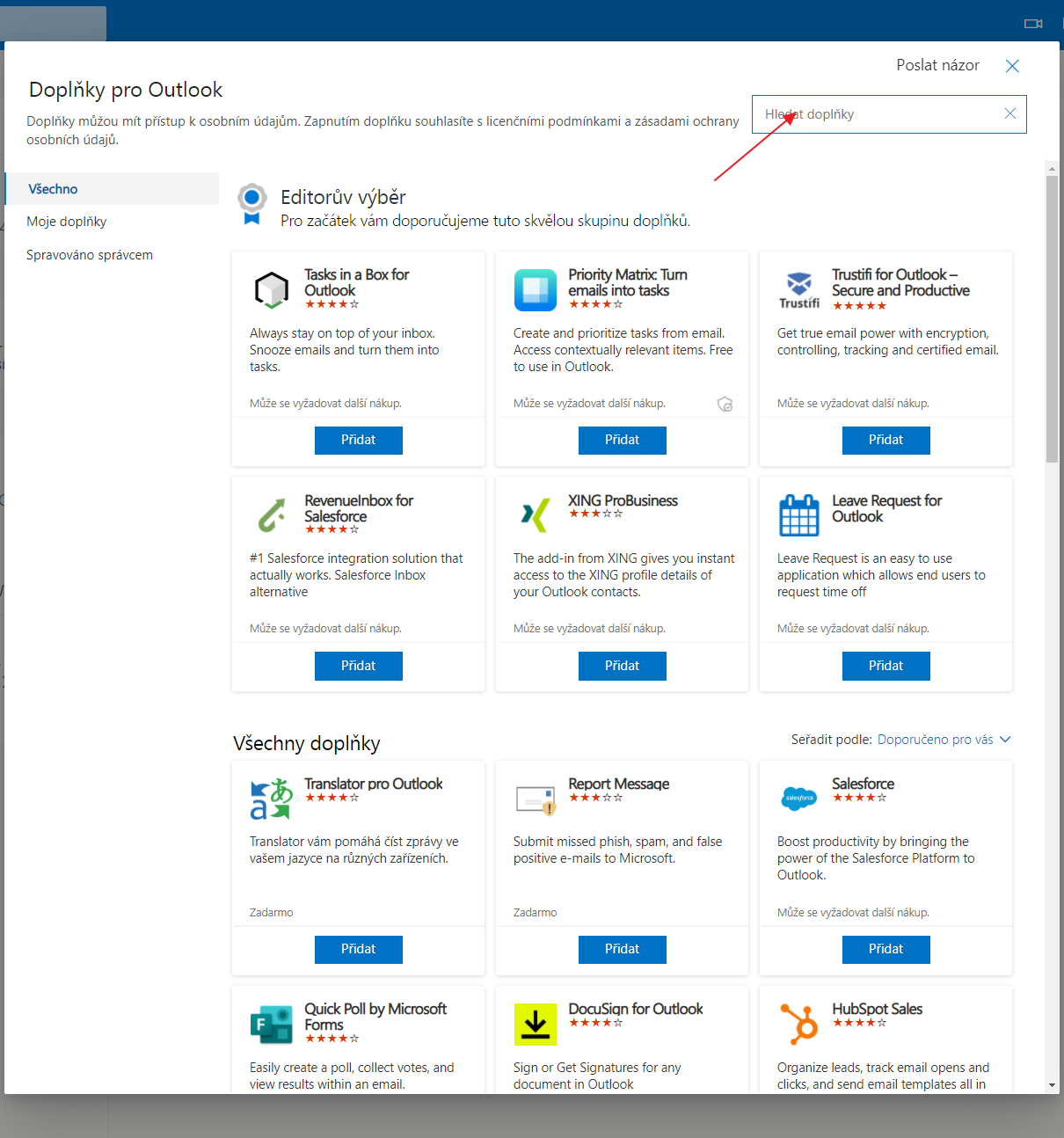Open the DocuSign for Outlook title

[636, 1009]
